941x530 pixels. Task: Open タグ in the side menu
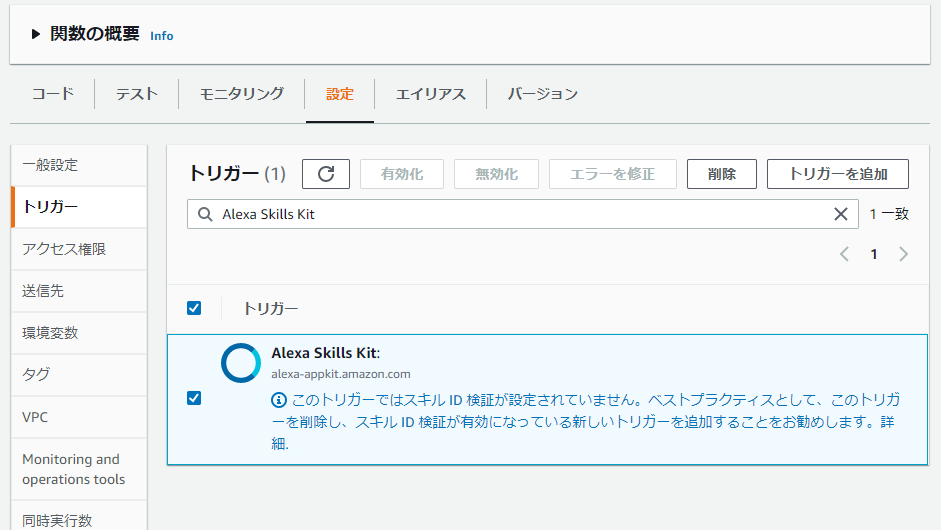[79, 375]
